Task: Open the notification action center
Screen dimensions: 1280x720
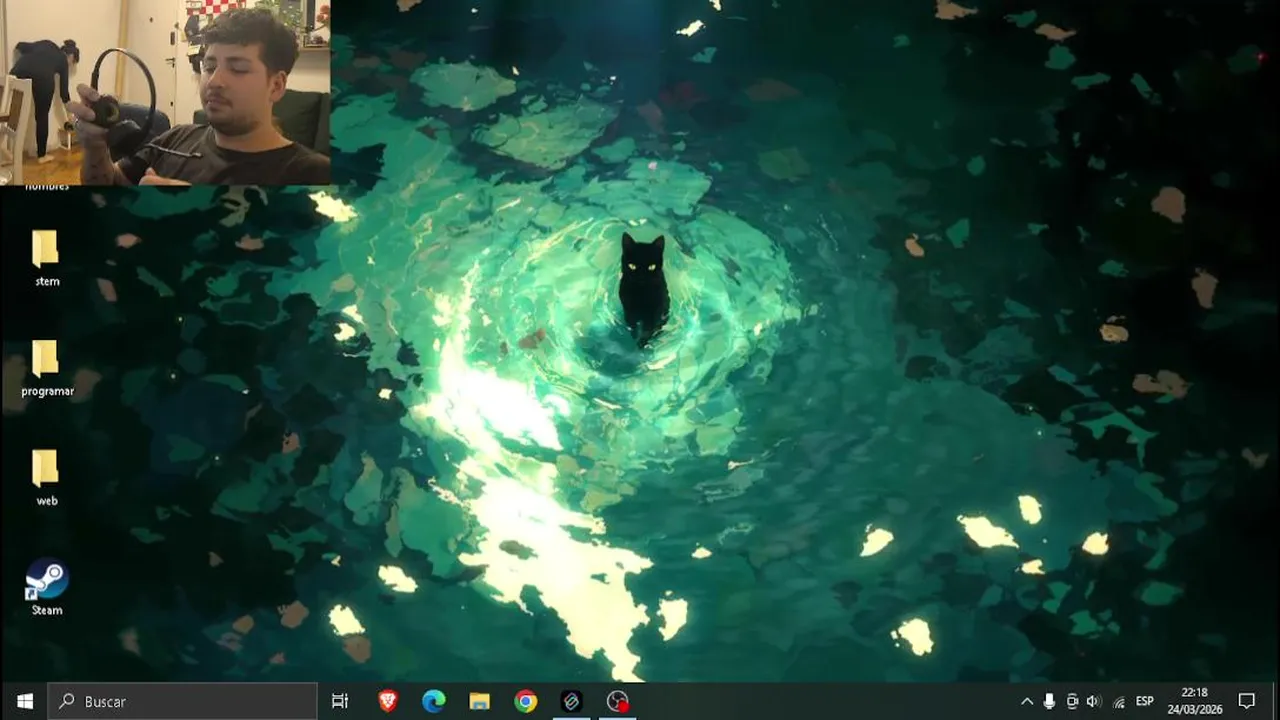Action: tap(1246, 701)
